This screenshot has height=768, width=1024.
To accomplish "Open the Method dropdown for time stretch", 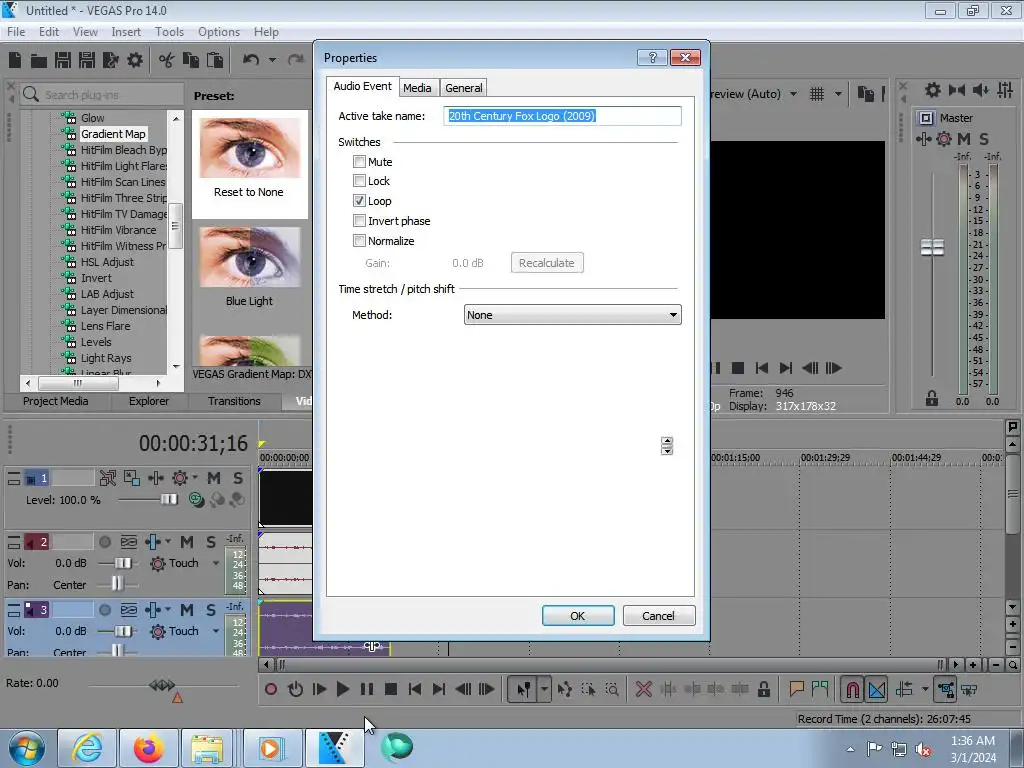I will [573, 315].
